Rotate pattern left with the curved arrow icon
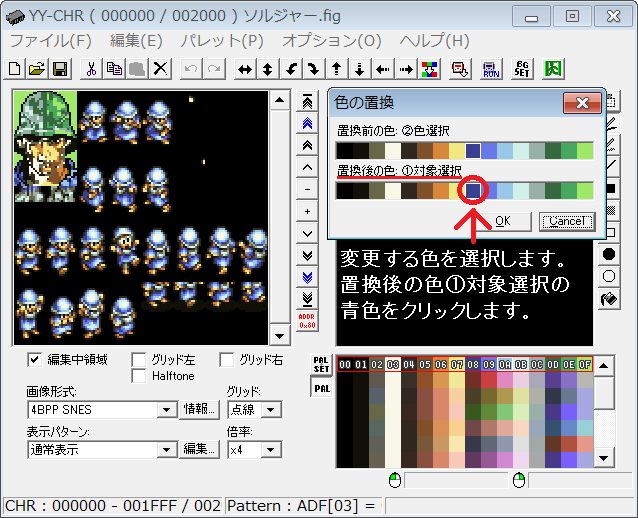 [x=291, y=69]
